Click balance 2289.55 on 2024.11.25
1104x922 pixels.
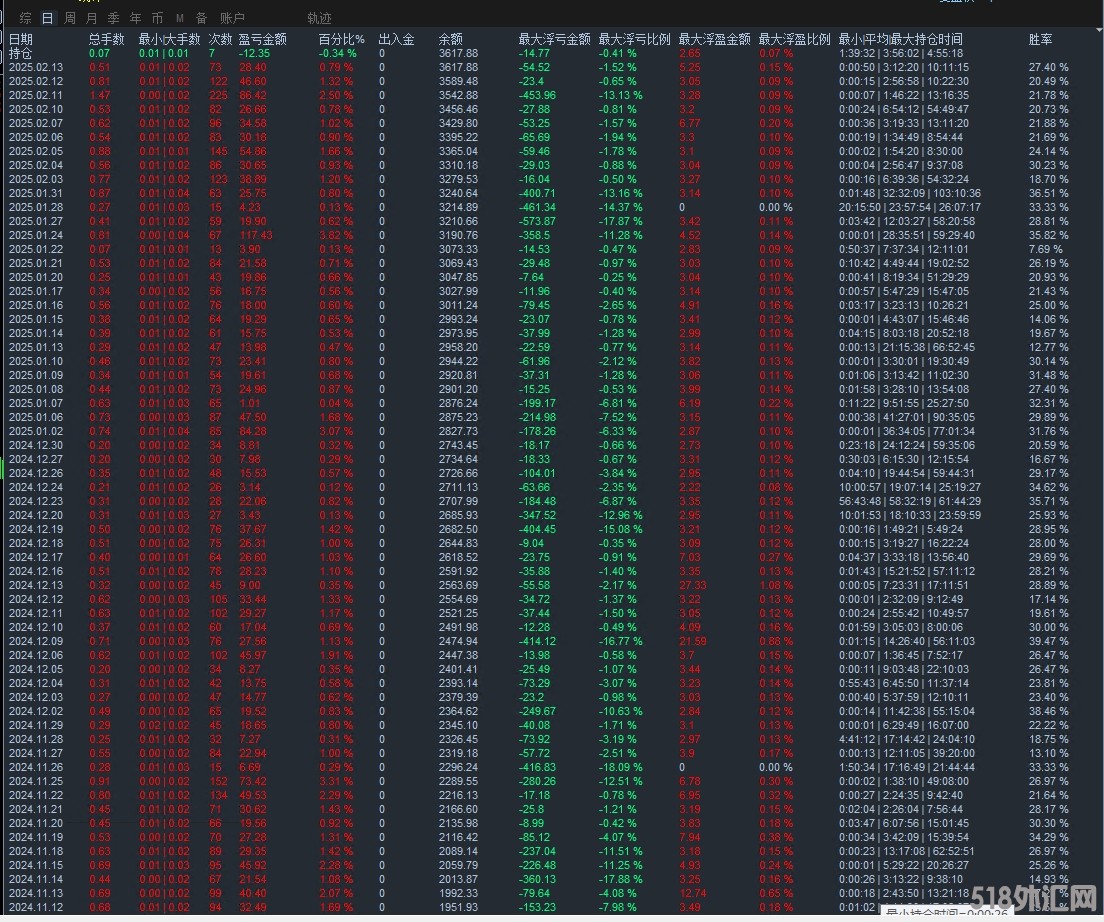[x=458, y=781]
